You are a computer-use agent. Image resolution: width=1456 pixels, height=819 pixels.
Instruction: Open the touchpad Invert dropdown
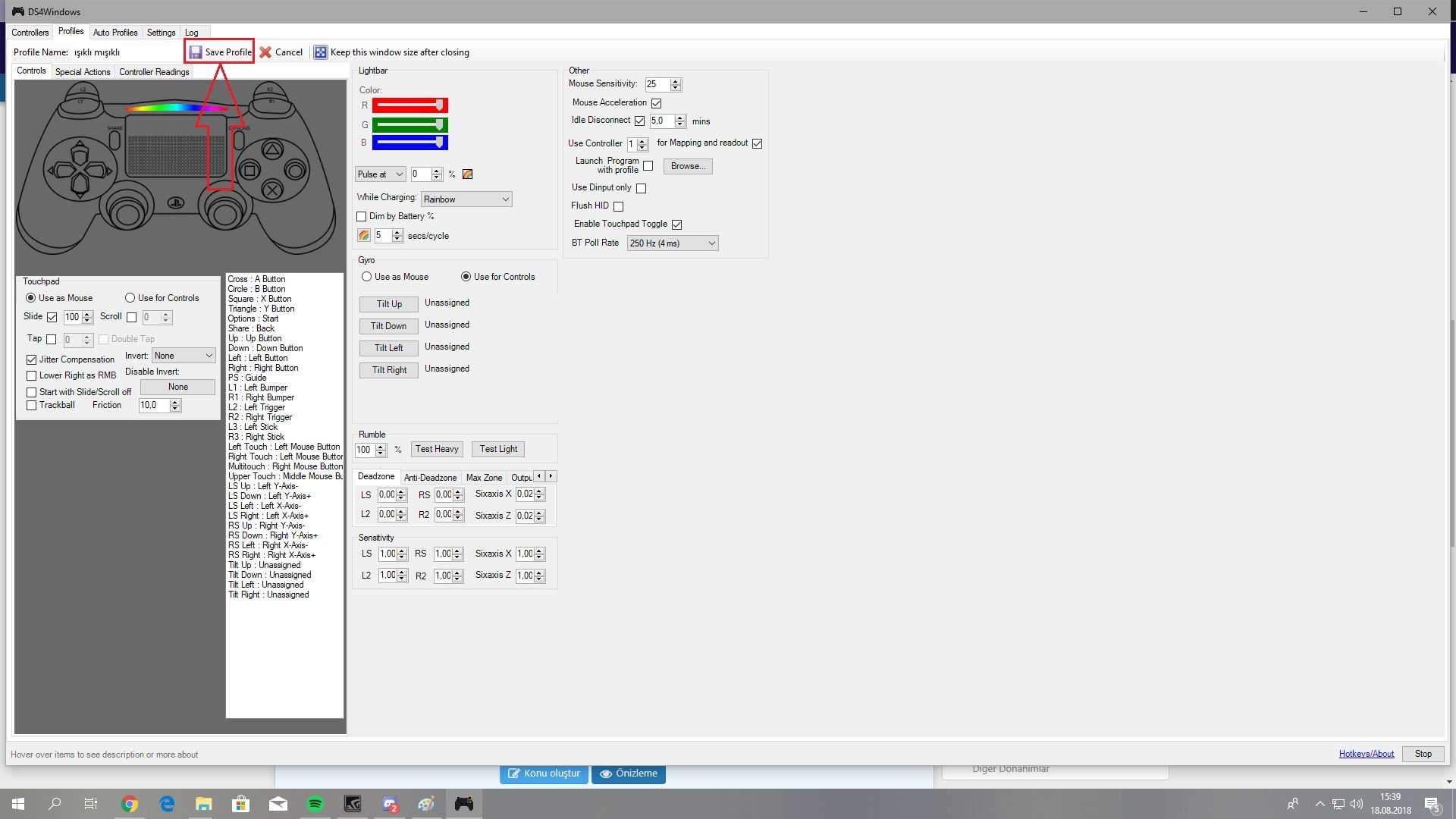click(184, 356)
